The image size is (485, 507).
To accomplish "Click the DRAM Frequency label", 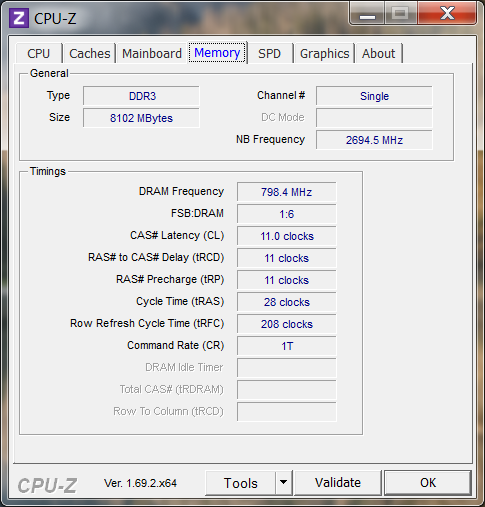I will (181, 191).
